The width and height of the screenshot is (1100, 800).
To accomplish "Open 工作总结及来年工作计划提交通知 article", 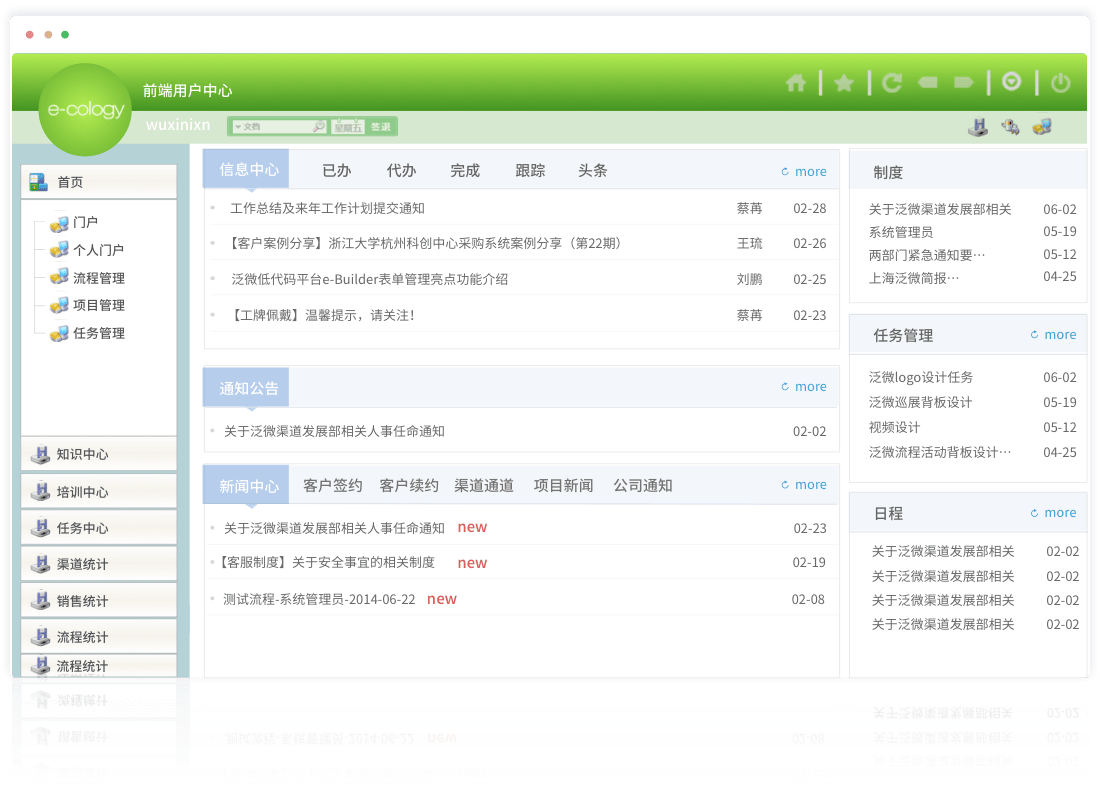I will tap(327, 209).
